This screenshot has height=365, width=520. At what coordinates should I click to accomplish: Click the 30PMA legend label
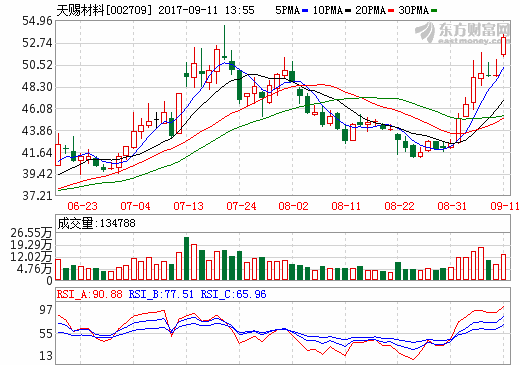click(x=414, y=10)
